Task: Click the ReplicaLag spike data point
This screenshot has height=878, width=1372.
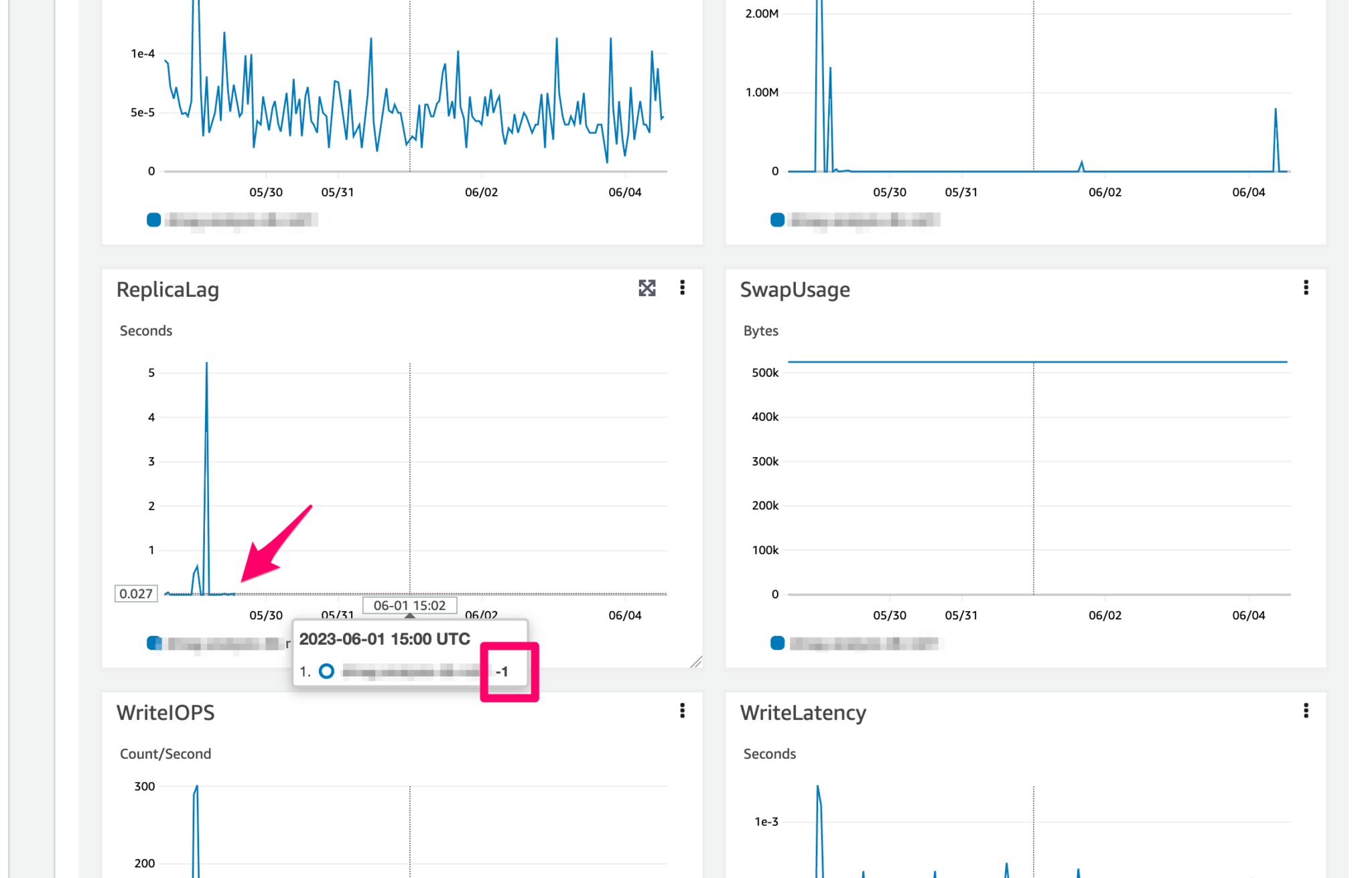Action: [206, 363]
